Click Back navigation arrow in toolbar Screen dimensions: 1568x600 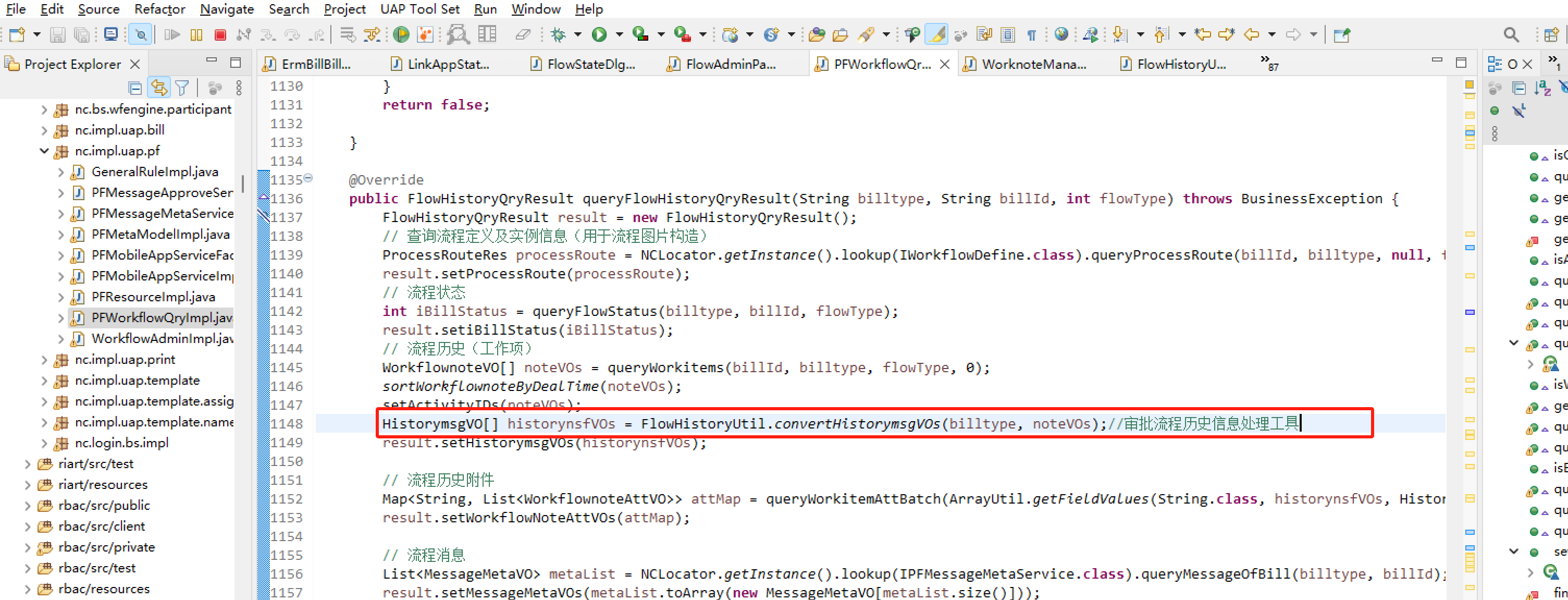pyautogui.click(x=1251, y=35)
